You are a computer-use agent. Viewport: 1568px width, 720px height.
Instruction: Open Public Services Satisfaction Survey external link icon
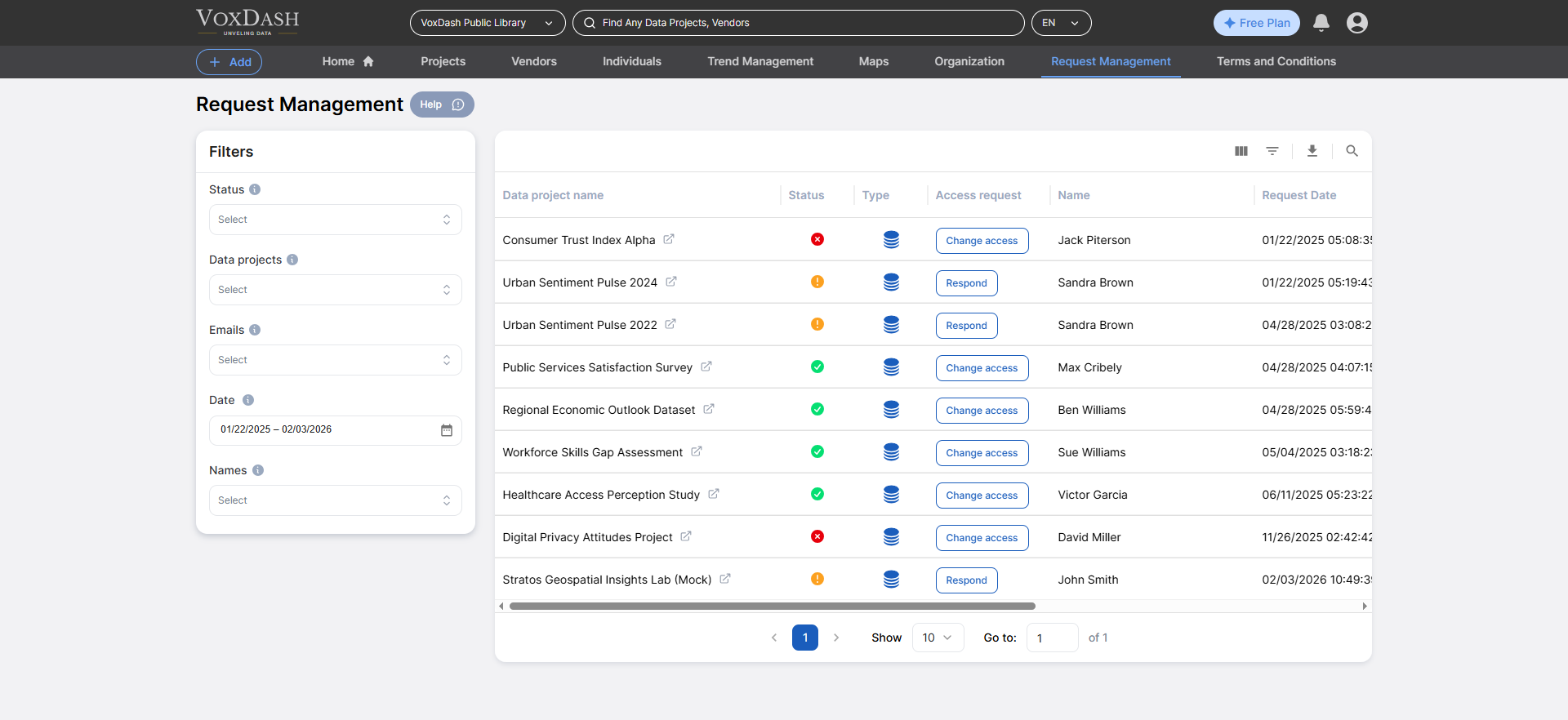pyautogui.click(x=706, y=367)
